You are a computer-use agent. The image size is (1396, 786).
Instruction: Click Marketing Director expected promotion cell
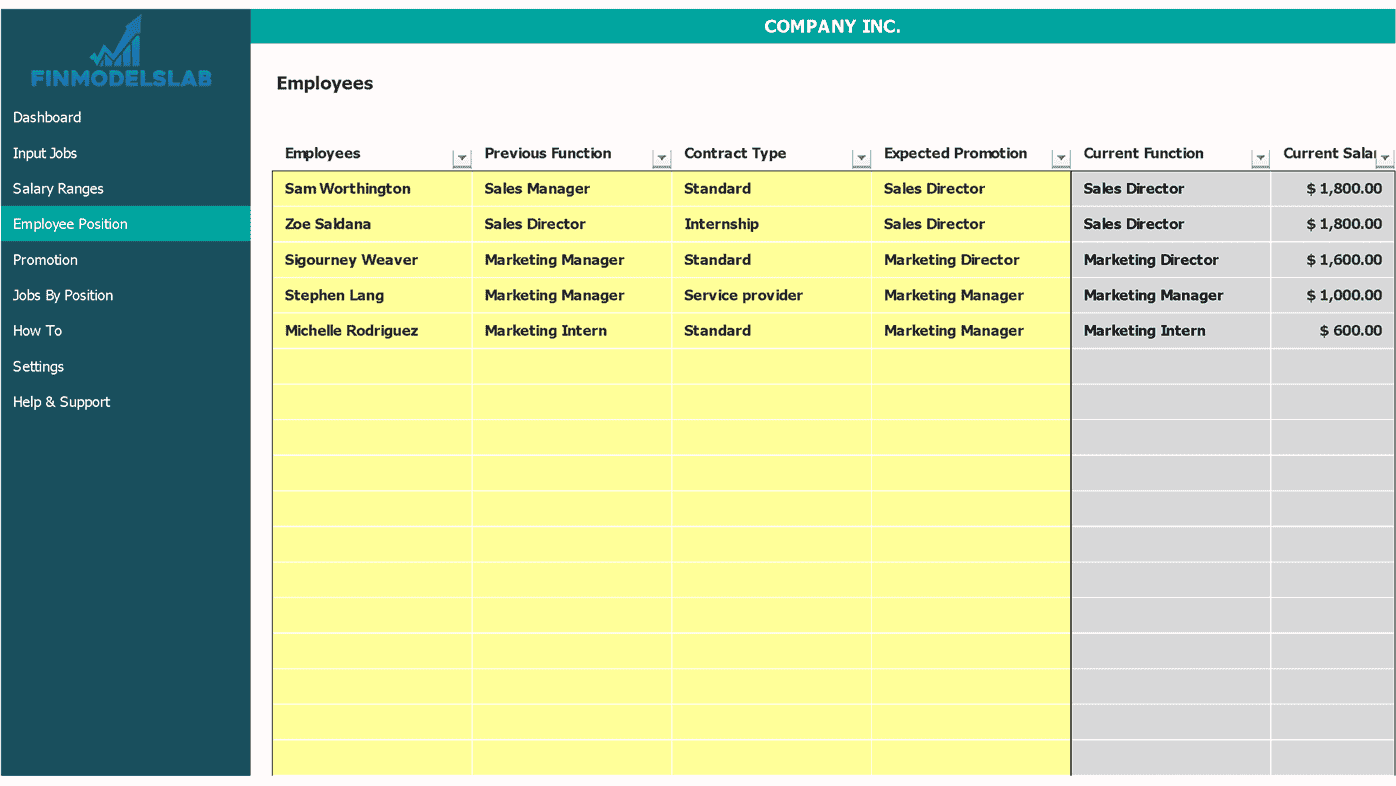[971, 260]
